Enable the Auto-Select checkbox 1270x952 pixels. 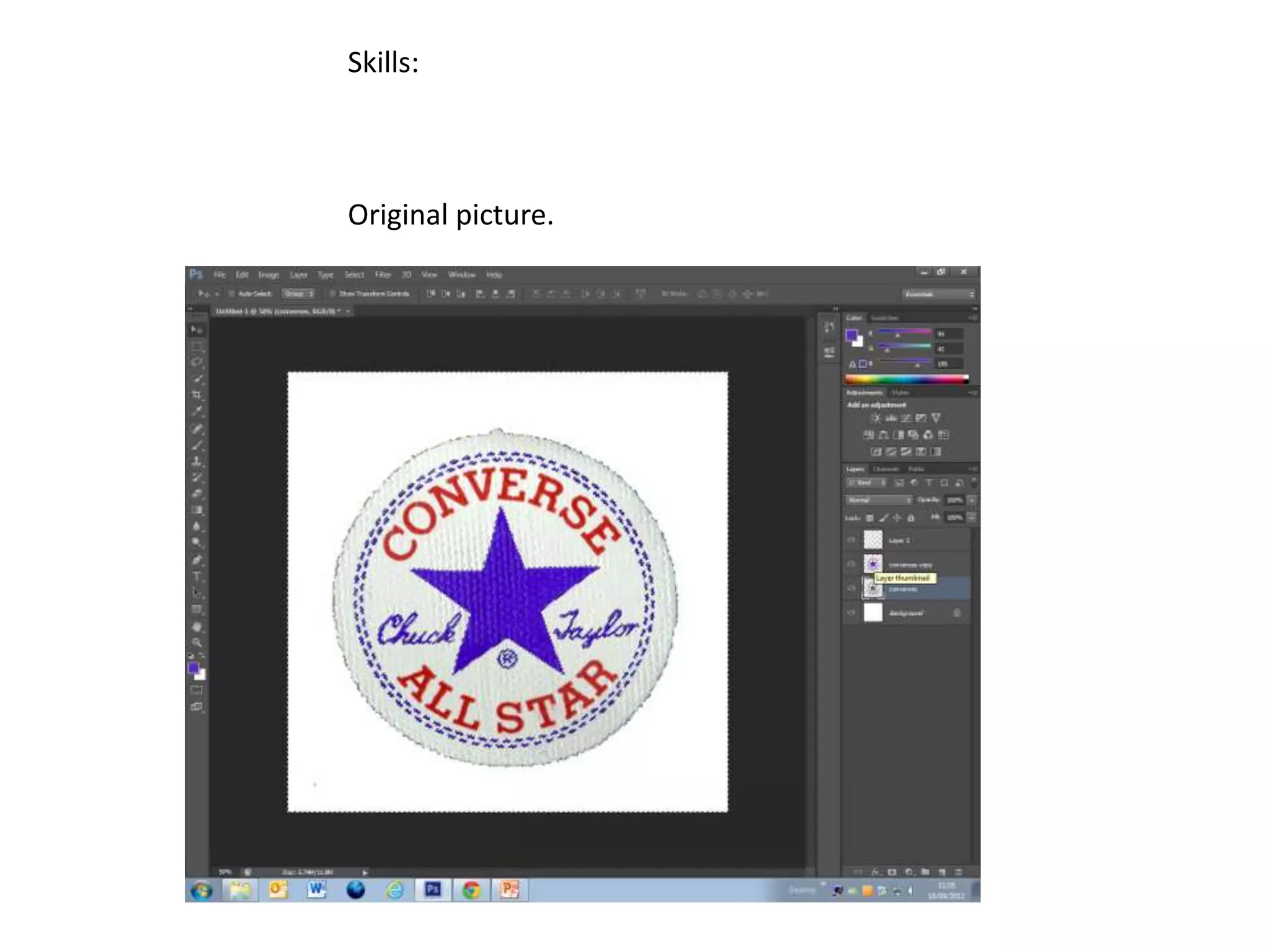232,294
